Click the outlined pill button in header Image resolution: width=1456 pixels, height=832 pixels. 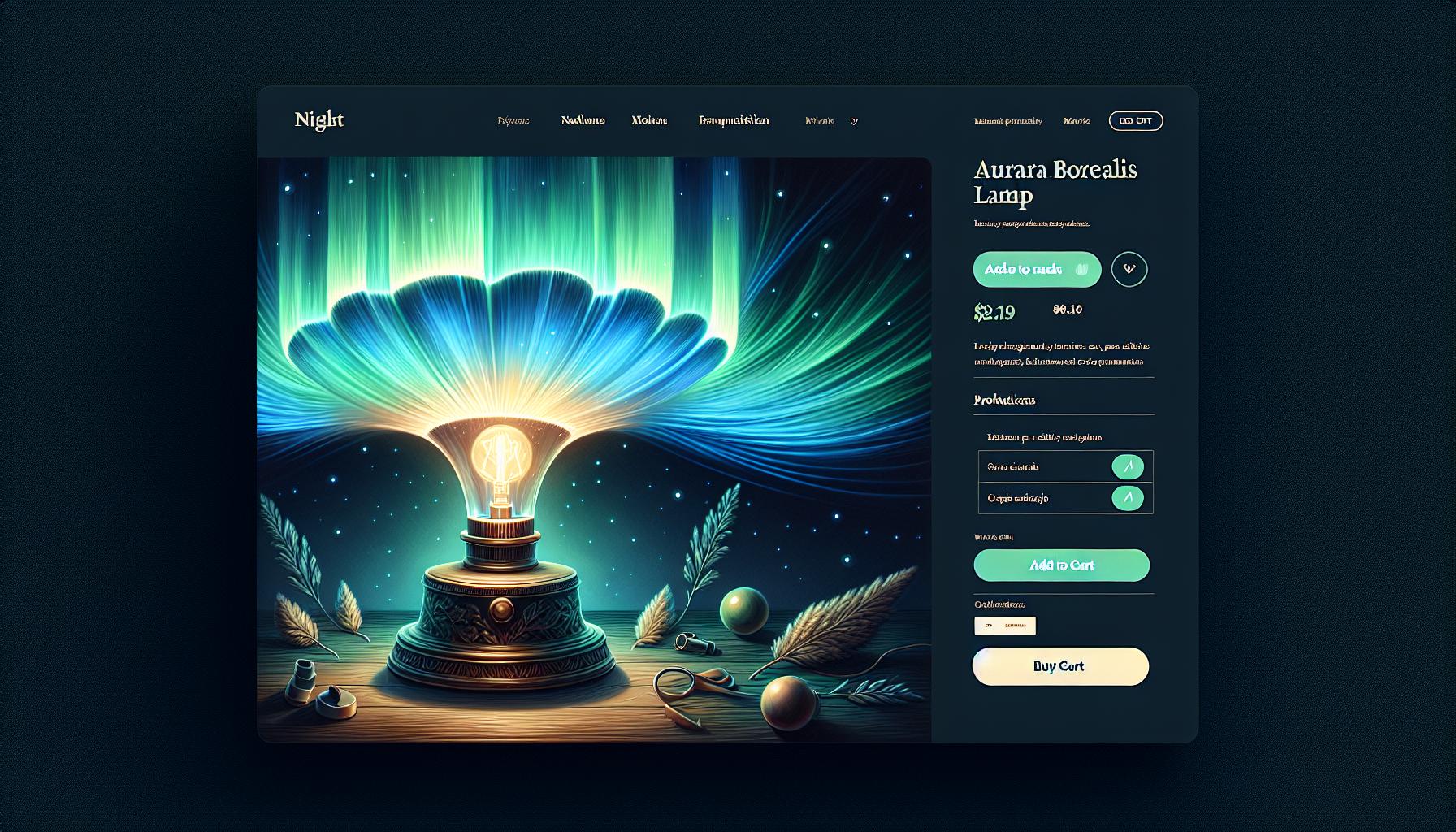coord(1136,121)
